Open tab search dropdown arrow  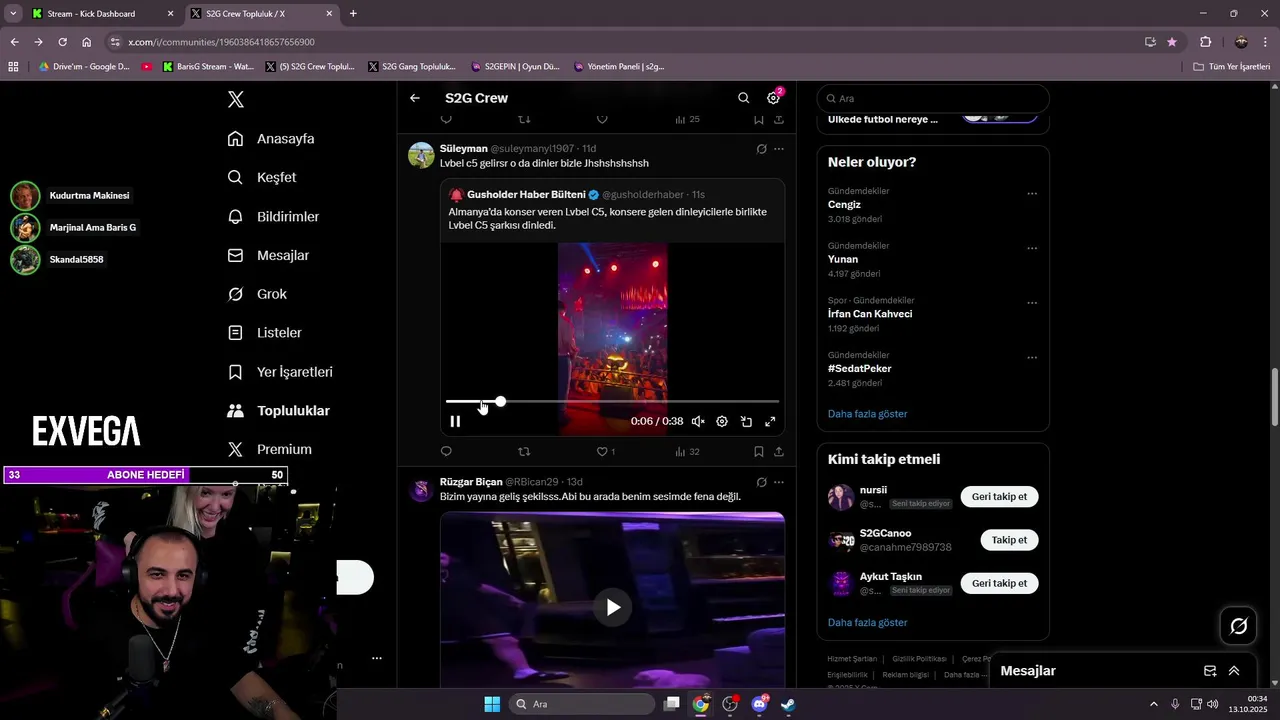pos(13,14)
